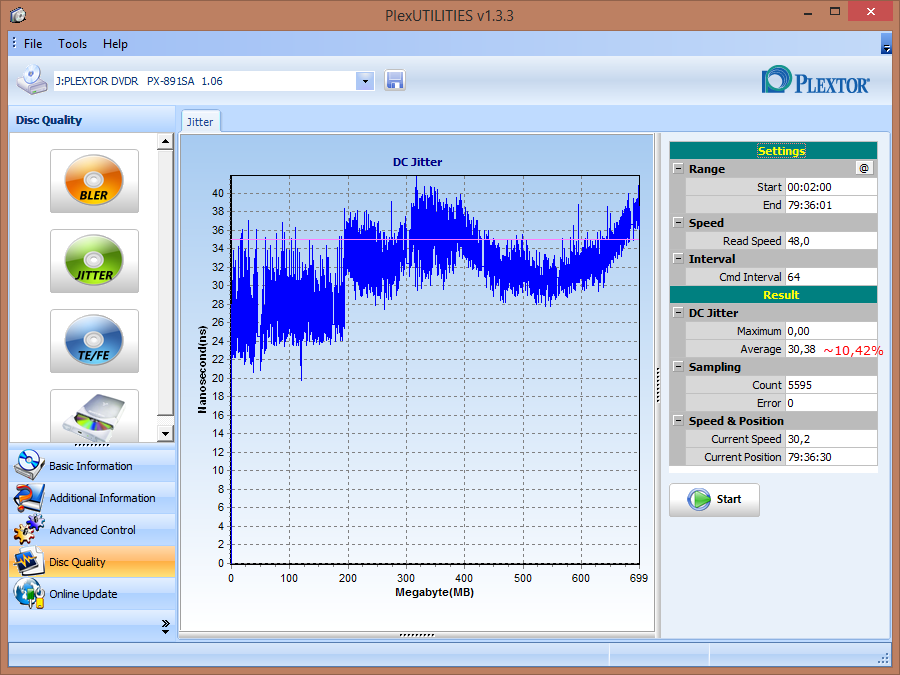Click the Nanosecond(ns) axis label
The height and width of the screenshot is (675, 900).
click(201, 370)
